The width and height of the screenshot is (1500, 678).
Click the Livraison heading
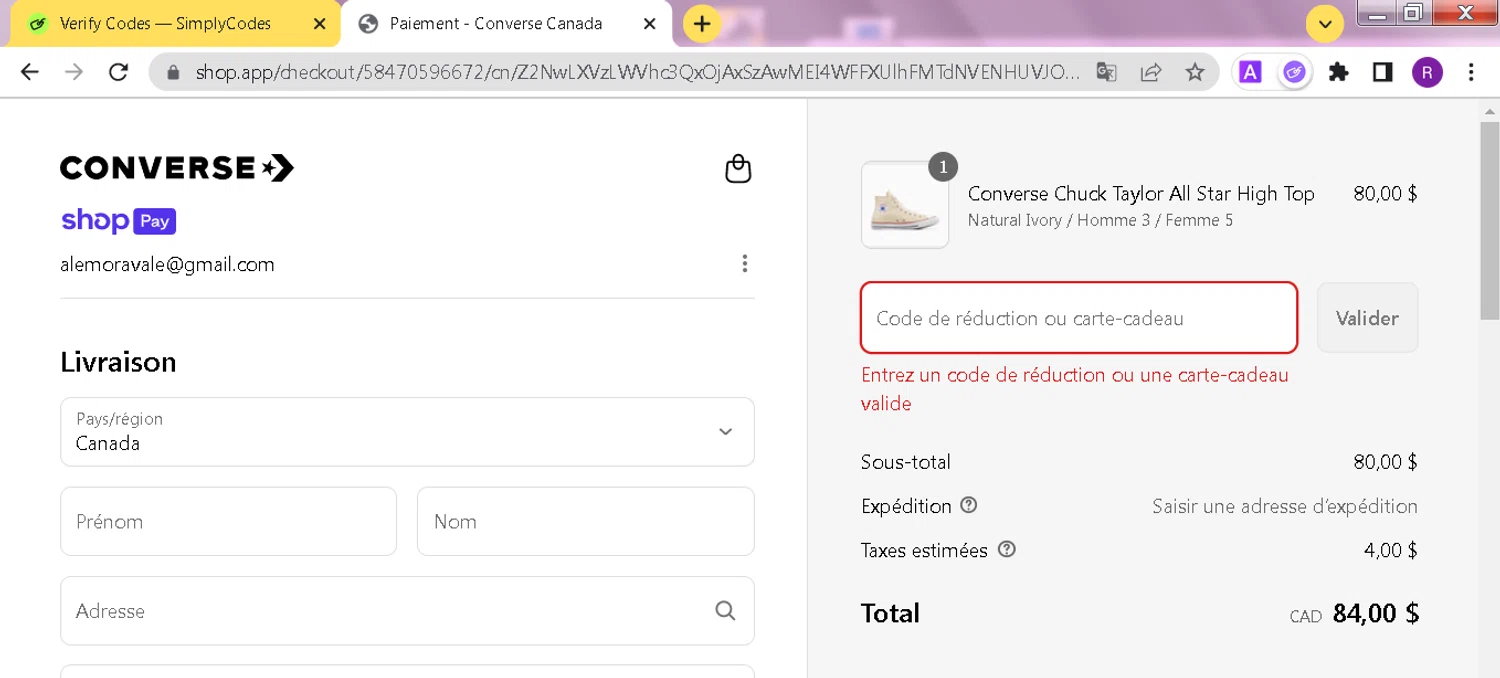[118, 361]
